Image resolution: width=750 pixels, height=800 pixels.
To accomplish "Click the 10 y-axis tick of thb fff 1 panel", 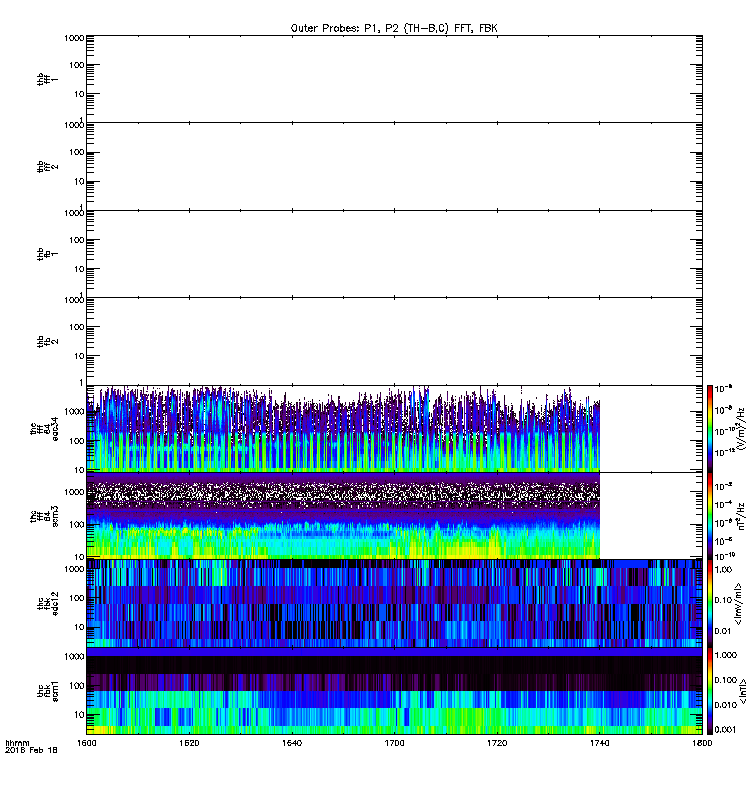I will 80,94.
